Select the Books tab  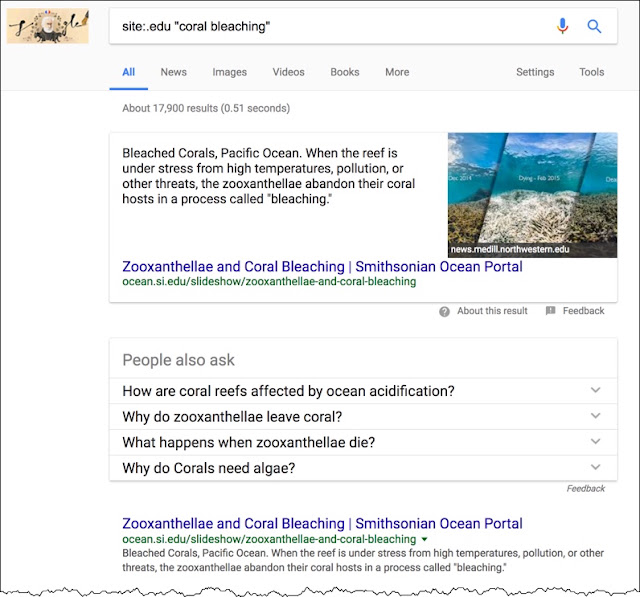coord(345,72)
